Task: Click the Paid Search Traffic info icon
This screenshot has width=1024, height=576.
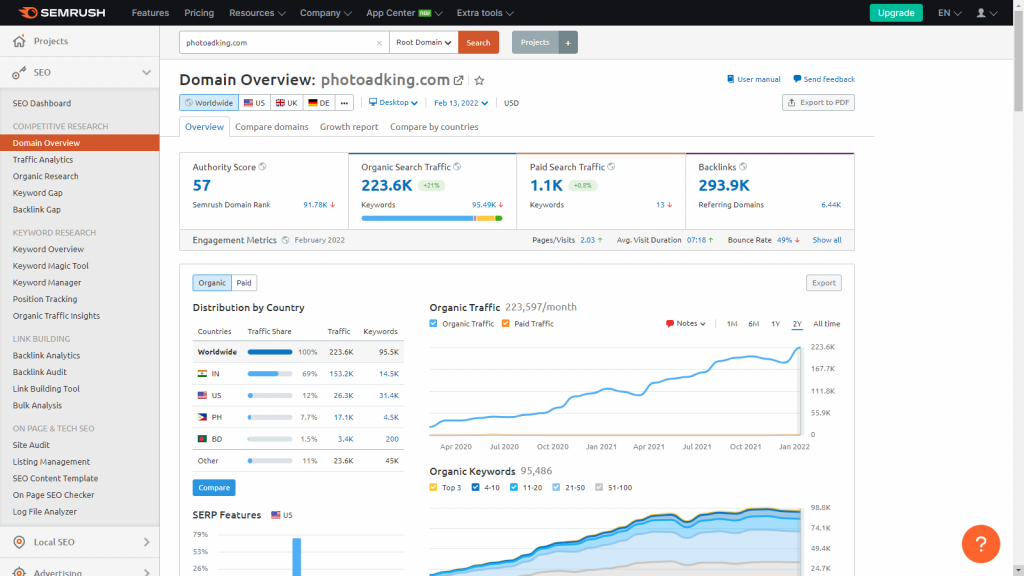Action: tap(611, 167)
